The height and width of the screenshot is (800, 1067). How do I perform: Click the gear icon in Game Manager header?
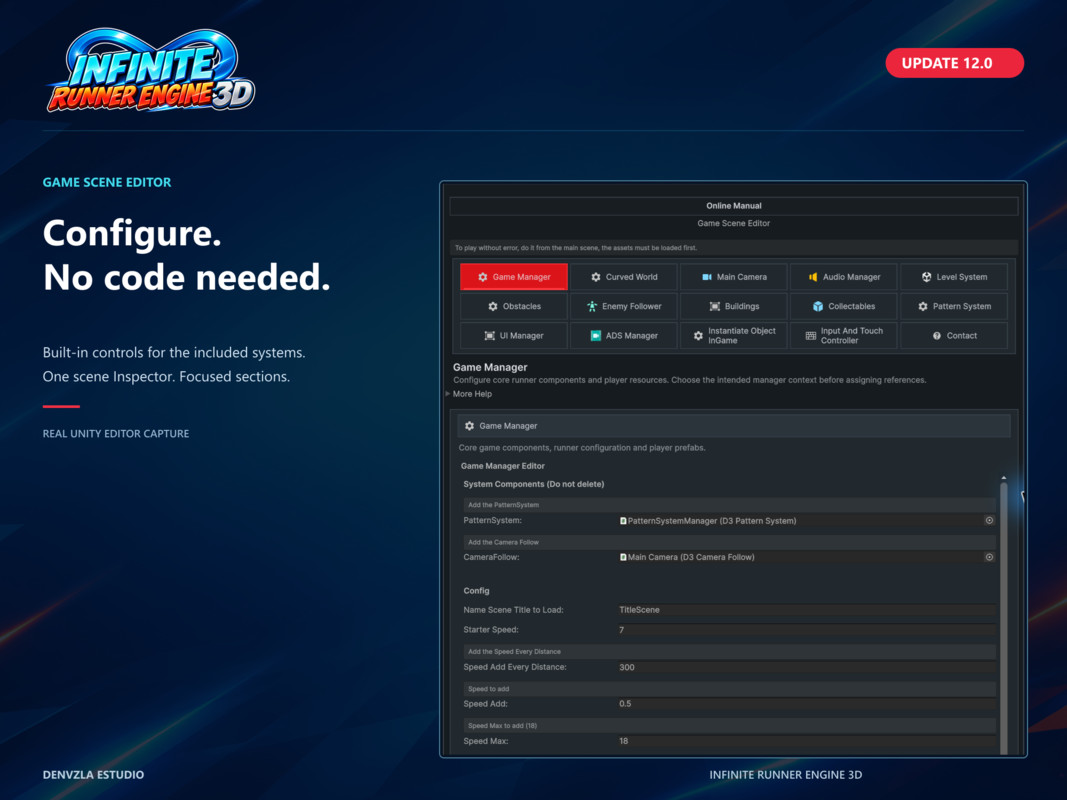click(469, 426)
